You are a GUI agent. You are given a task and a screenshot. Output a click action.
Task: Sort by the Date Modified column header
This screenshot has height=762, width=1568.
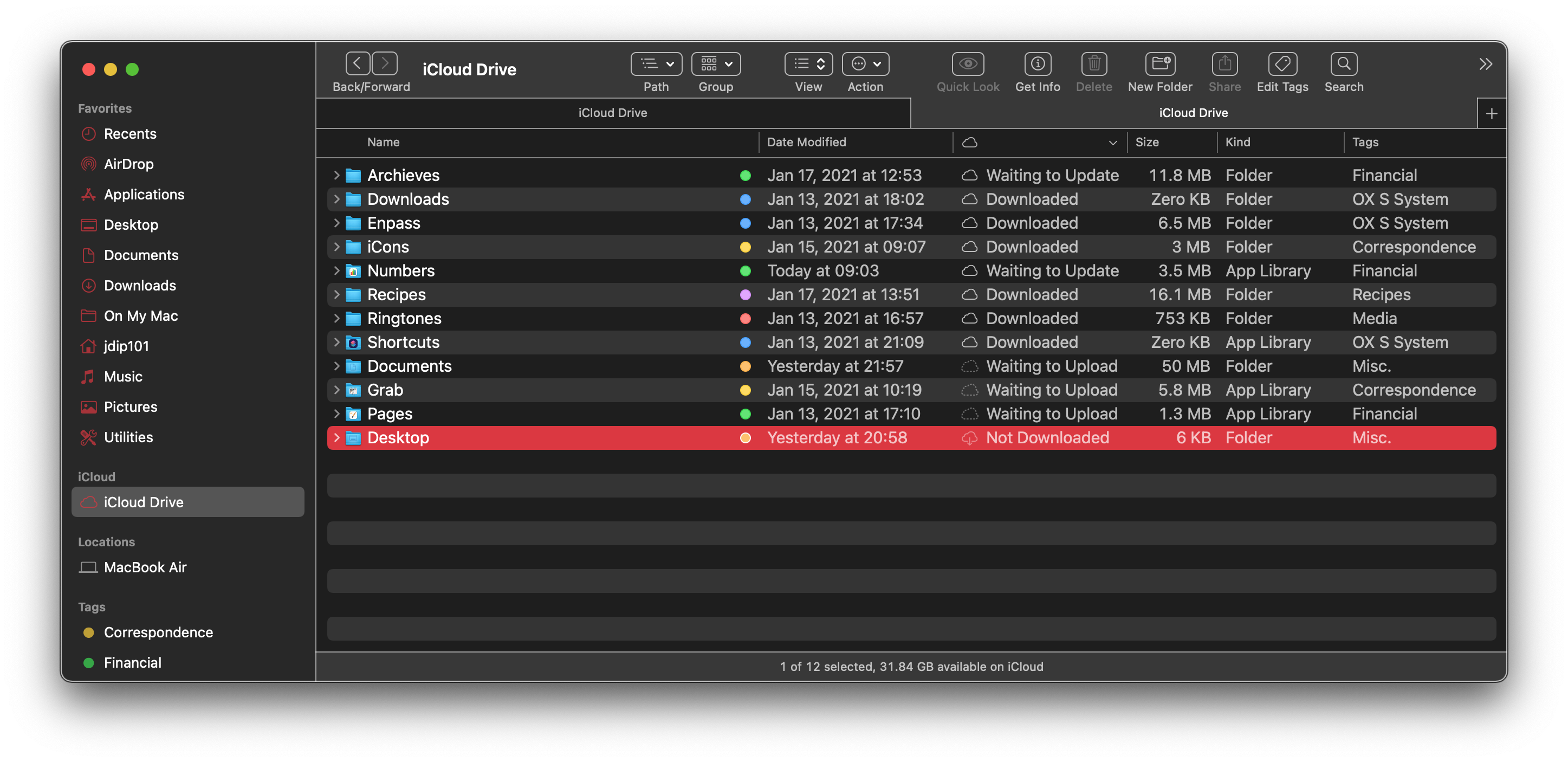click(x=806, y=142)
